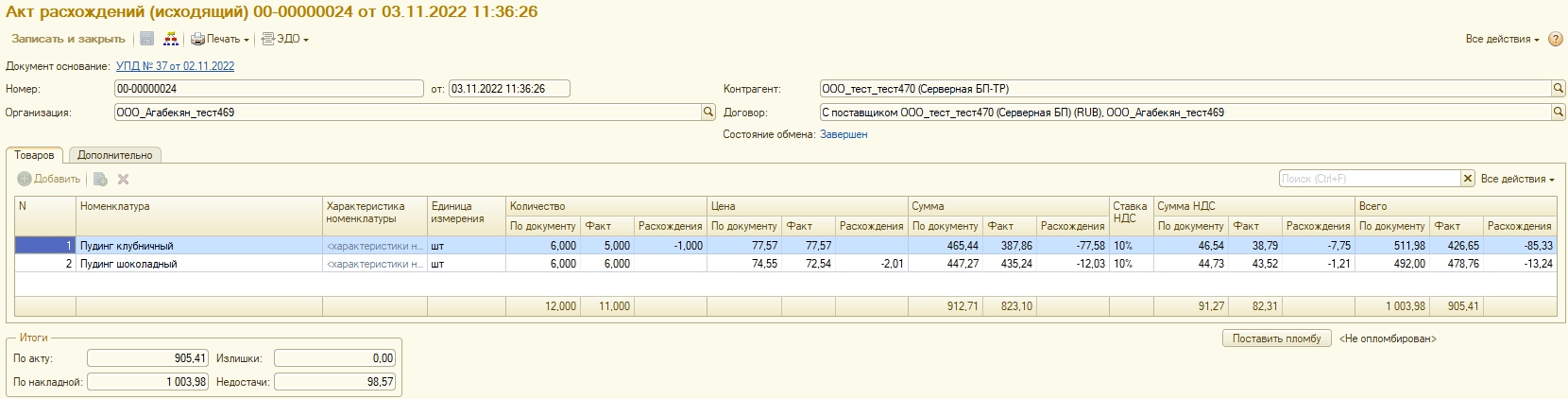Viewport: 1568px width, 399px height.
Task: Clear the table search box with X
Action: (1468, 179)
